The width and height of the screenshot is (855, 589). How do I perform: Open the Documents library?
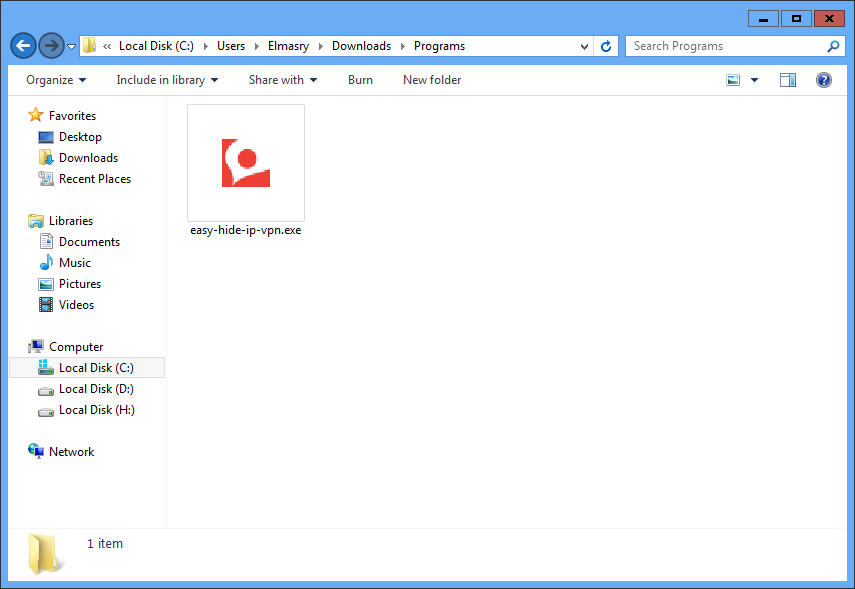[89, 242]
